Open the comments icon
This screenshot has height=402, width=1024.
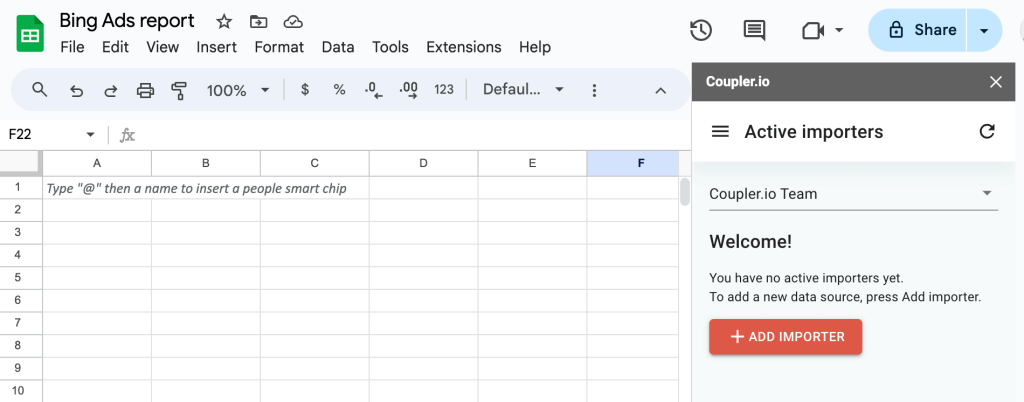click(754, 30)
